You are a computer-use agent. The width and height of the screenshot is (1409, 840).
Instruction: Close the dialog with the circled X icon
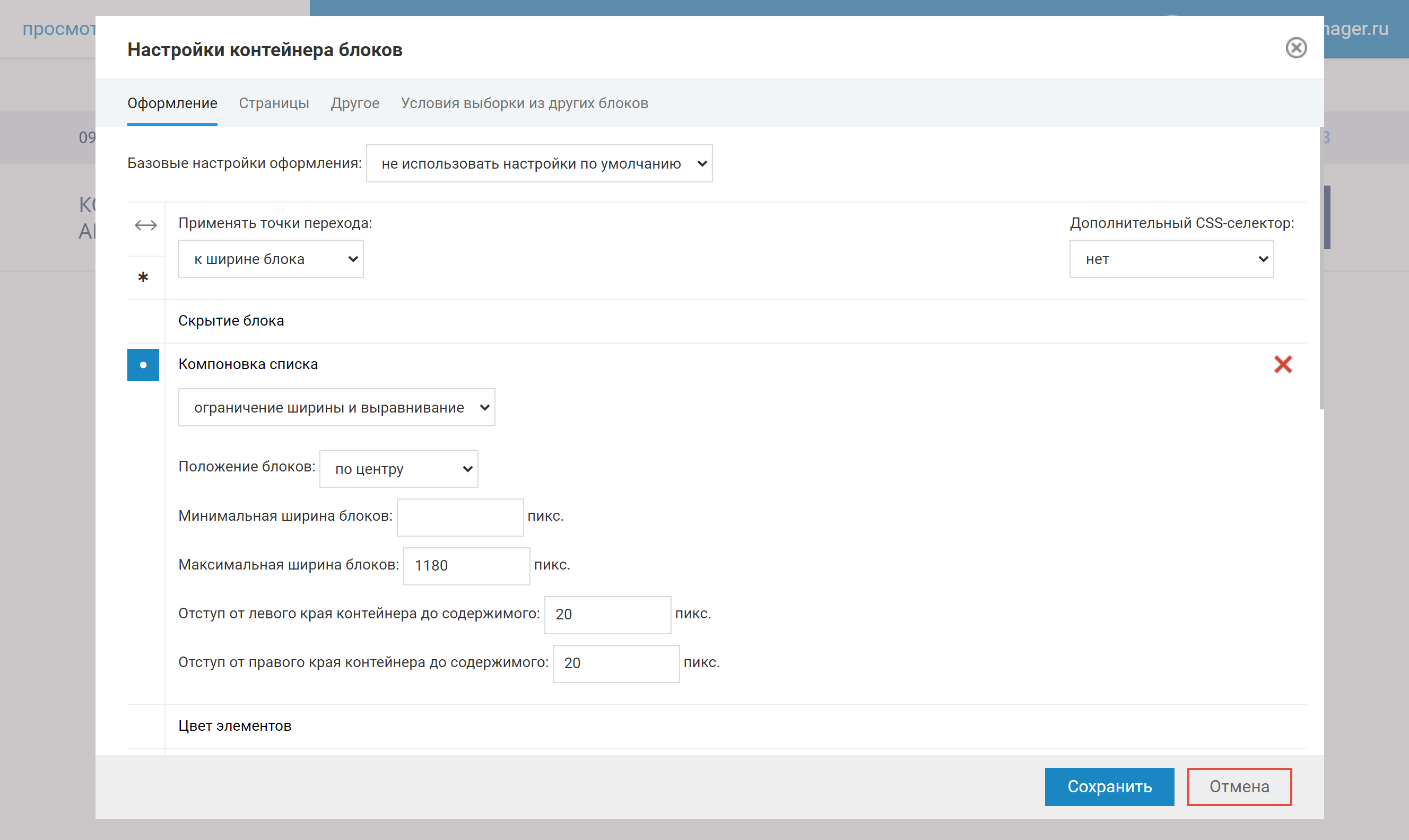tap(1296, 48)
